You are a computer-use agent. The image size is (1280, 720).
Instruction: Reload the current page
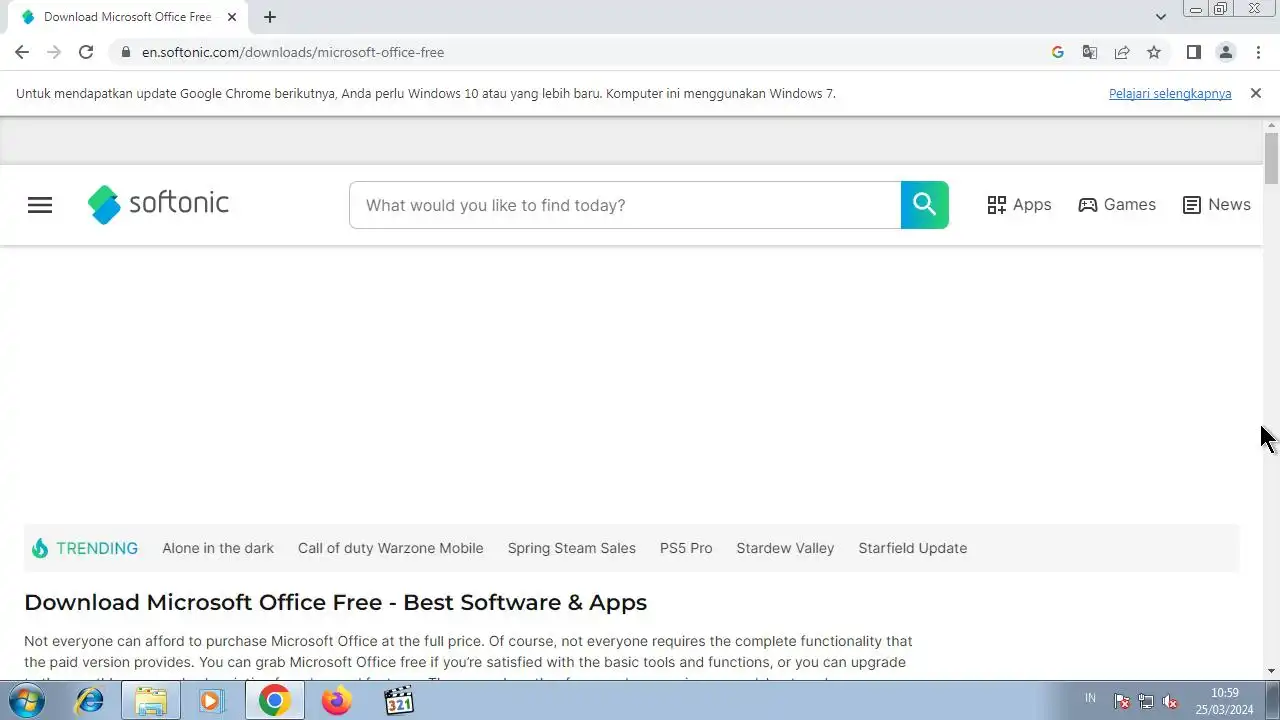pos(86,52)
